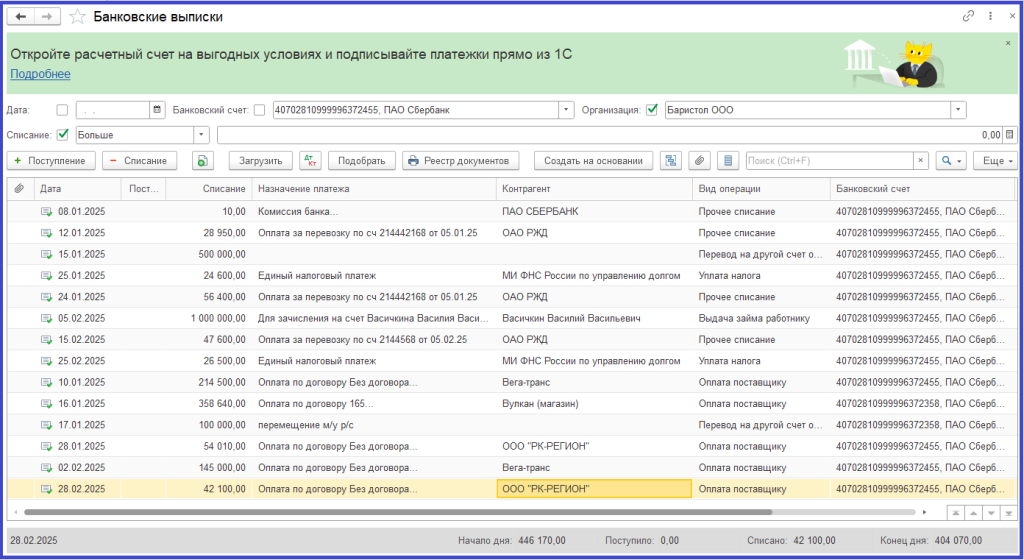Open the Больше comparison dropdown
Image resolution: width=1024 pixels, height=560 pixels.
point(201,135)
